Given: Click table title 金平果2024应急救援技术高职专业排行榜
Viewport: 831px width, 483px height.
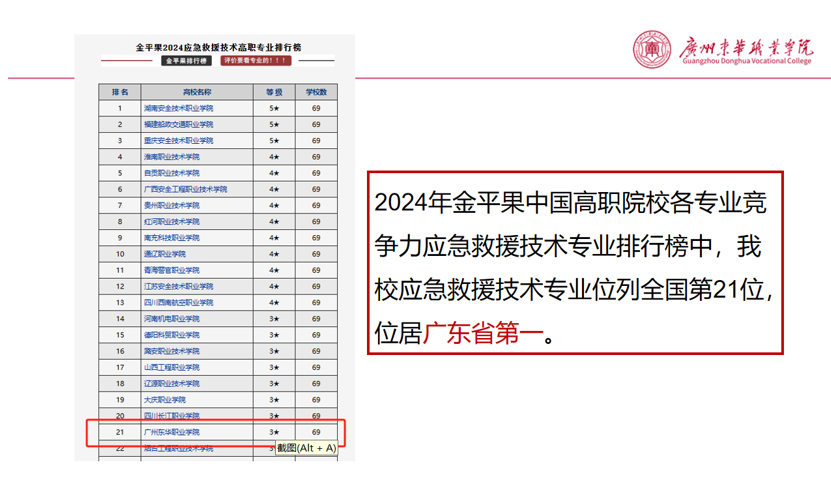Looking at the screenshot, I should click(x=218, y=47).
